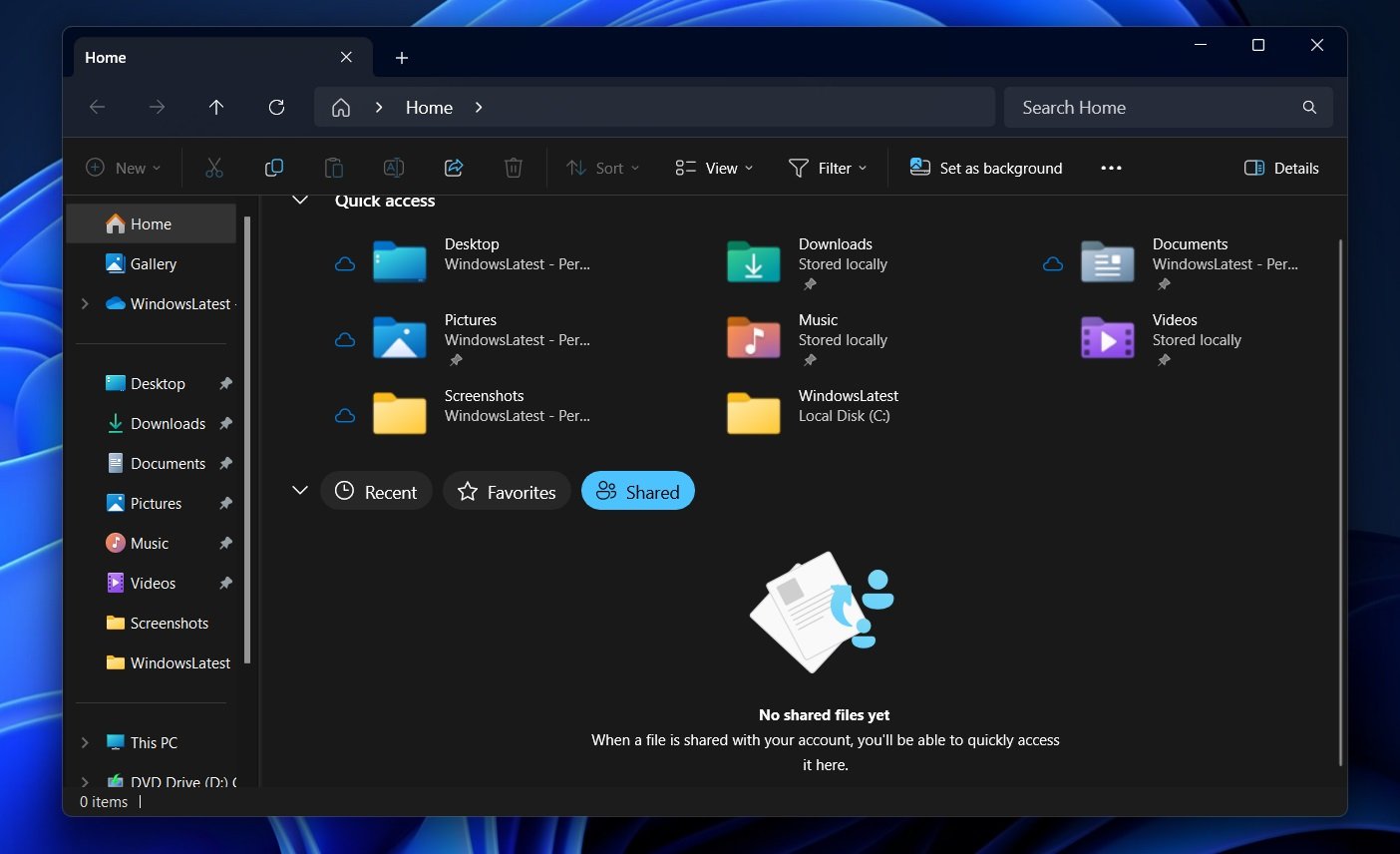1400x854 pixels.
Task: Click the Refresh icon in the navigation bar
Action: [x=276, y=107]
